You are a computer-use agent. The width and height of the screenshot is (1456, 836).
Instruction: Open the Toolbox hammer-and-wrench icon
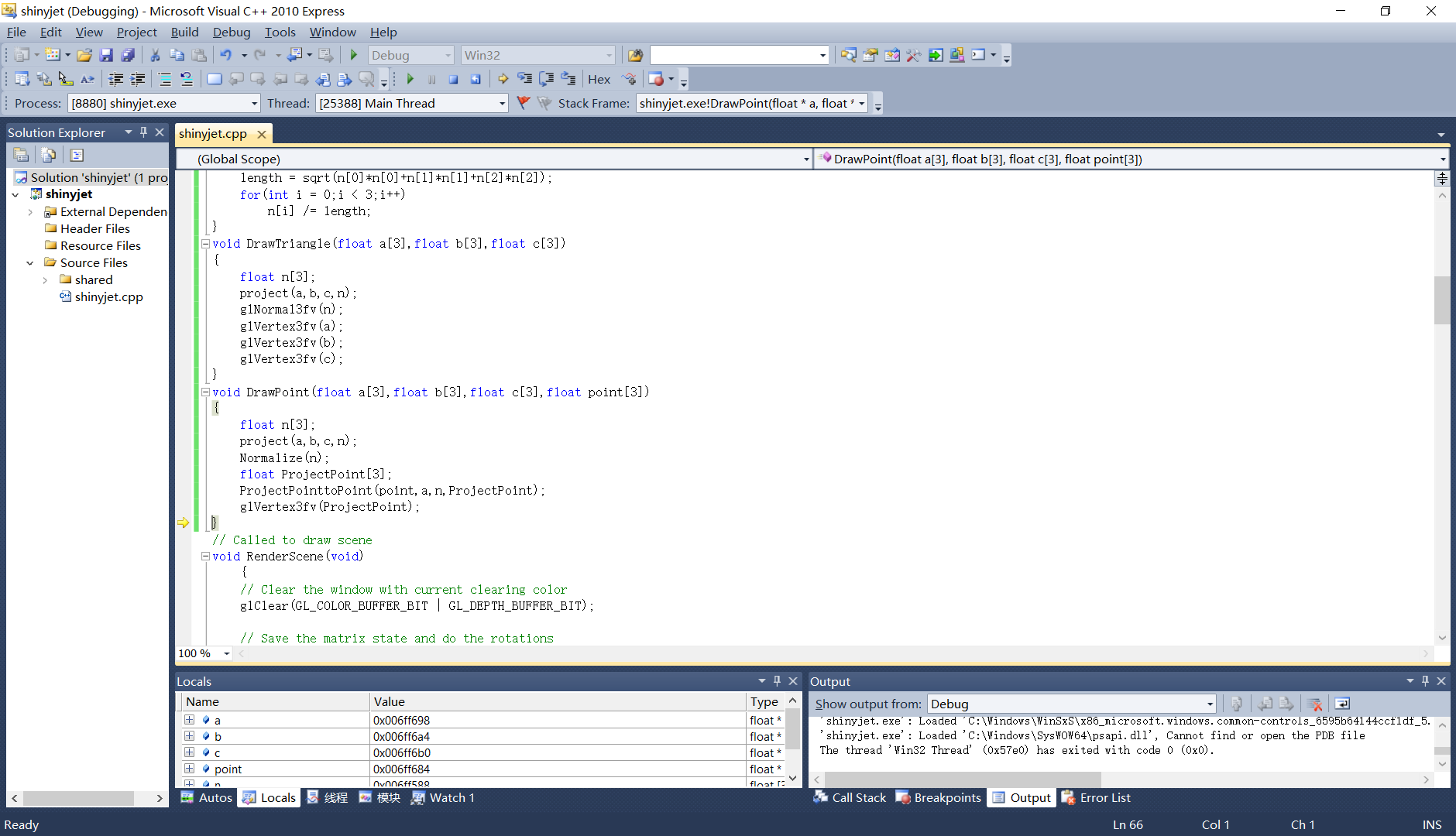914,55
